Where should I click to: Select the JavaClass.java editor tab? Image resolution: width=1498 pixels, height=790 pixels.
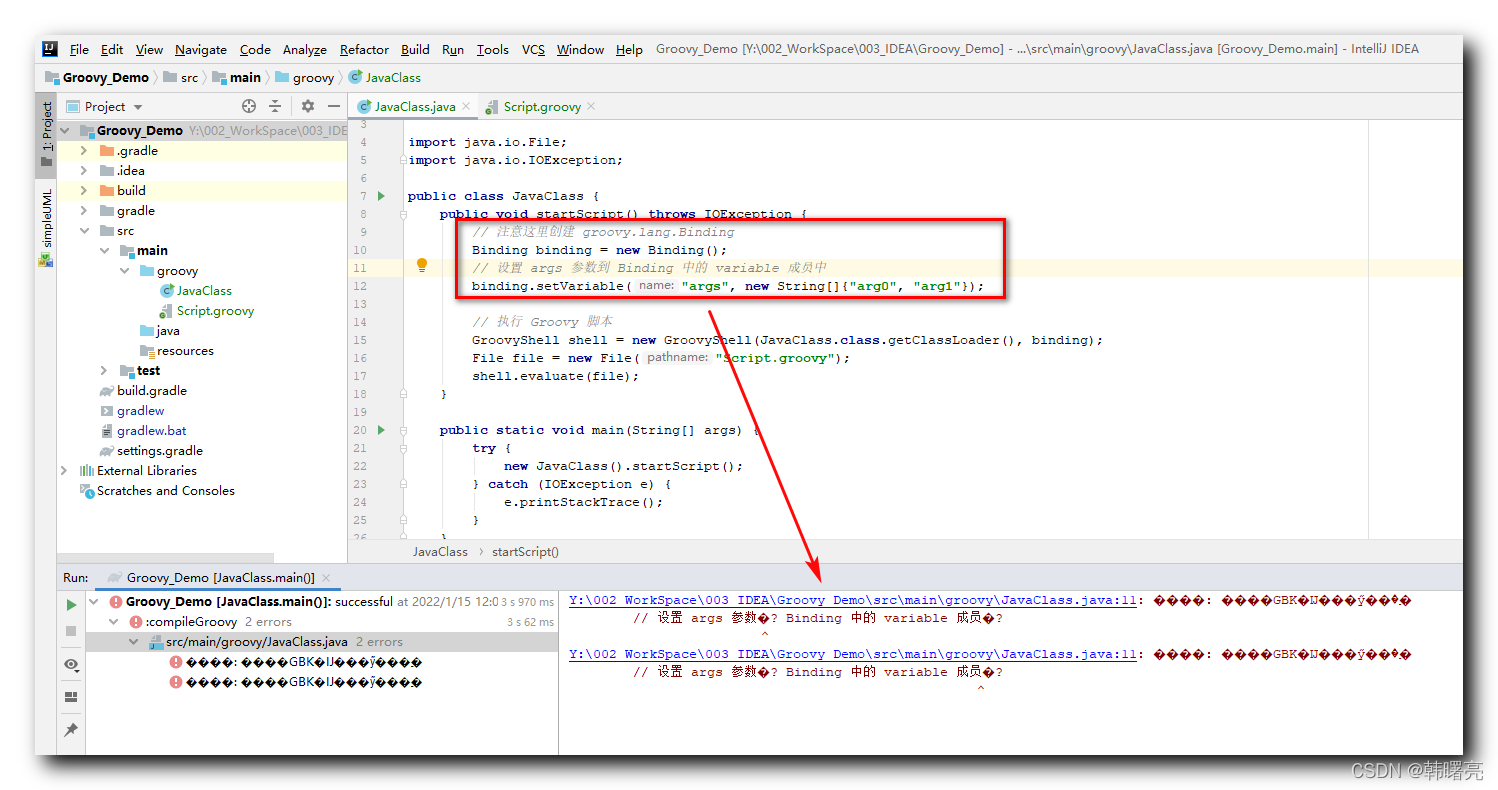(414, 106)
